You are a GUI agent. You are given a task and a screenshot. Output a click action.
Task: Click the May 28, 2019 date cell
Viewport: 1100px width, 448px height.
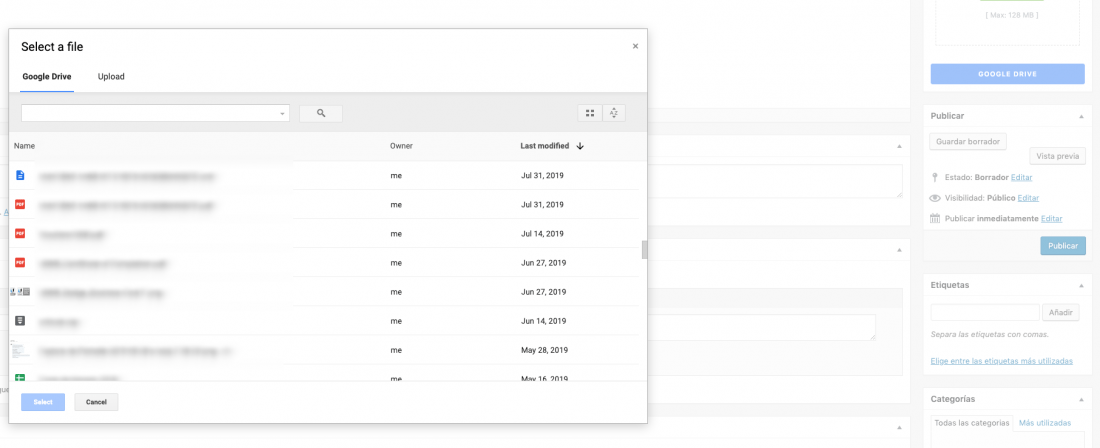pyautogui.click(x=544, y=350)
